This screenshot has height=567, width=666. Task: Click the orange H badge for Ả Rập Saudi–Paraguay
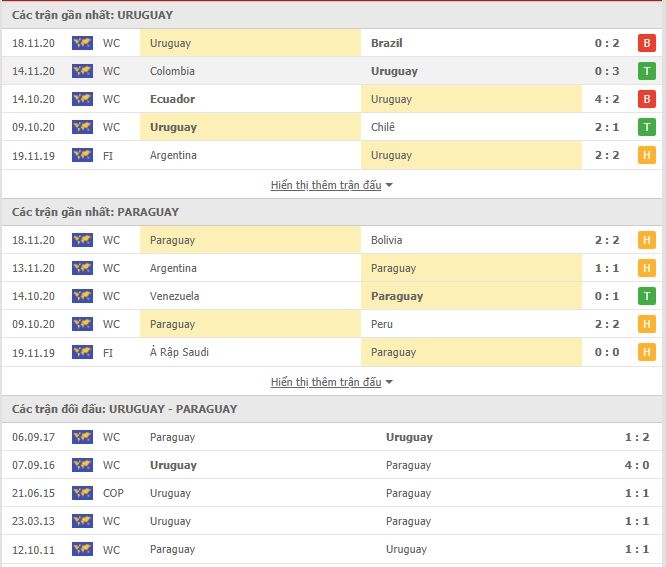[x=646, y=352]
